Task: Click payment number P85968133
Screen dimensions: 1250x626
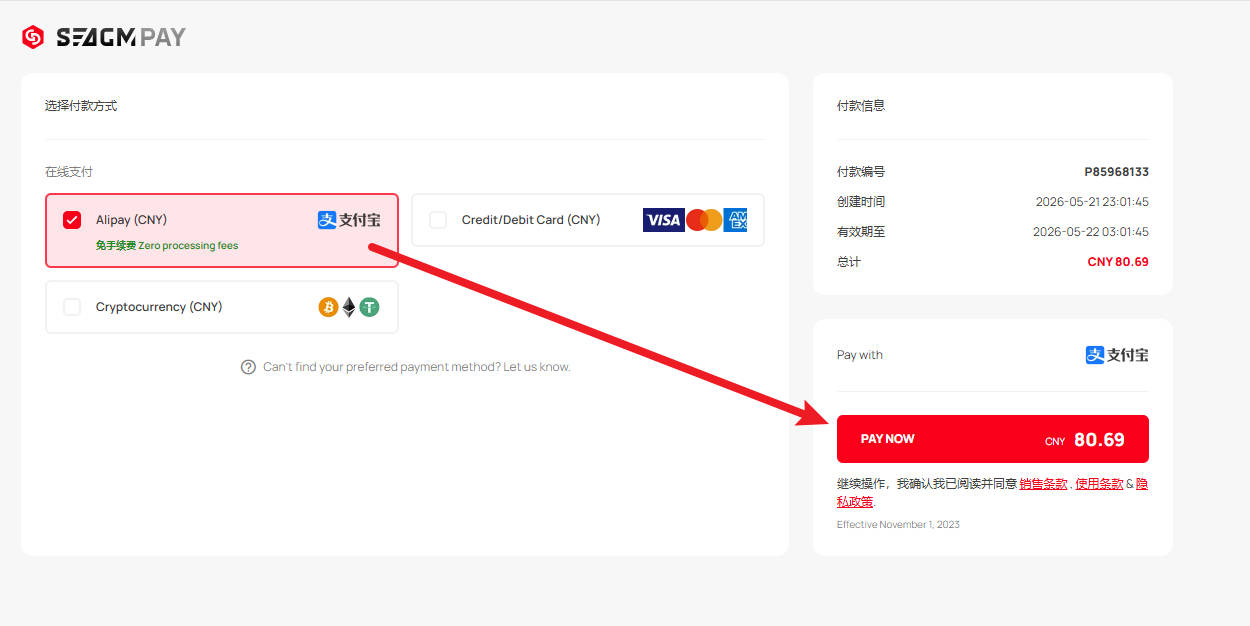Action: 1117,172
